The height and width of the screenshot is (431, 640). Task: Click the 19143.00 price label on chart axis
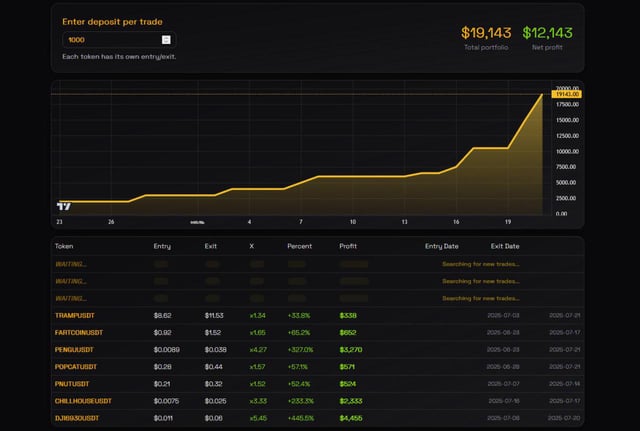point(567,94)
